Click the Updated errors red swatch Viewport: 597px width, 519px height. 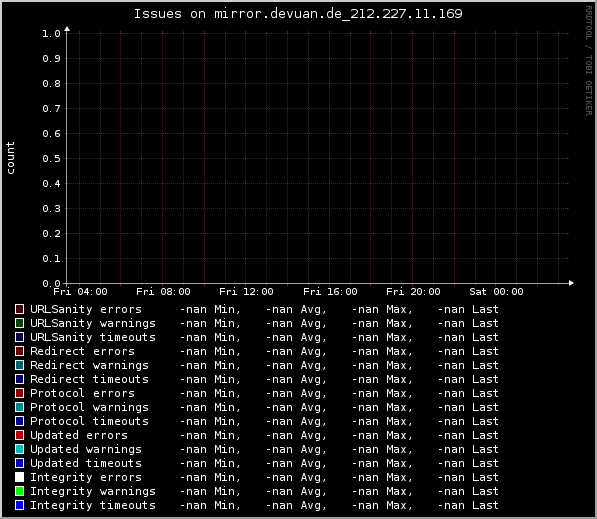(x=19, y=435)
